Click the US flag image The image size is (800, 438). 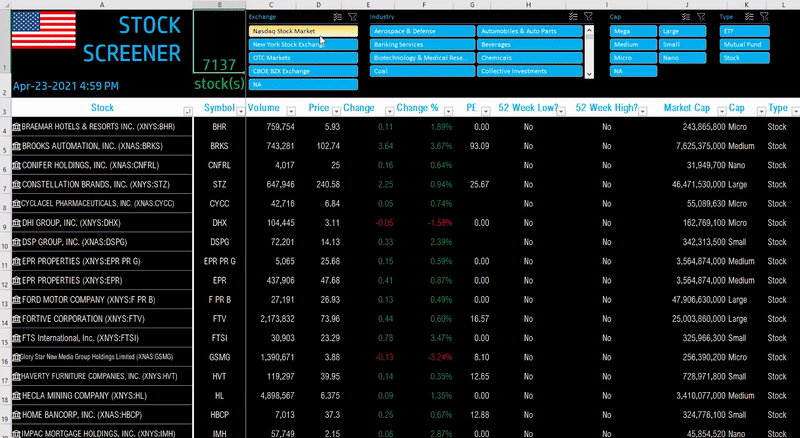44,30
